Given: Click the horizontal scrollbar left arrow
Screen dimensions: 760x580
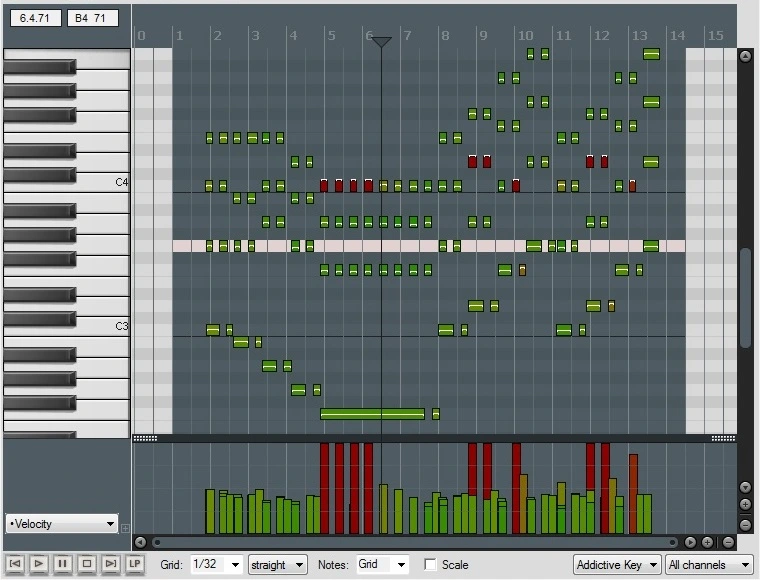Looking at the screenshot, I should pos(141,542).
